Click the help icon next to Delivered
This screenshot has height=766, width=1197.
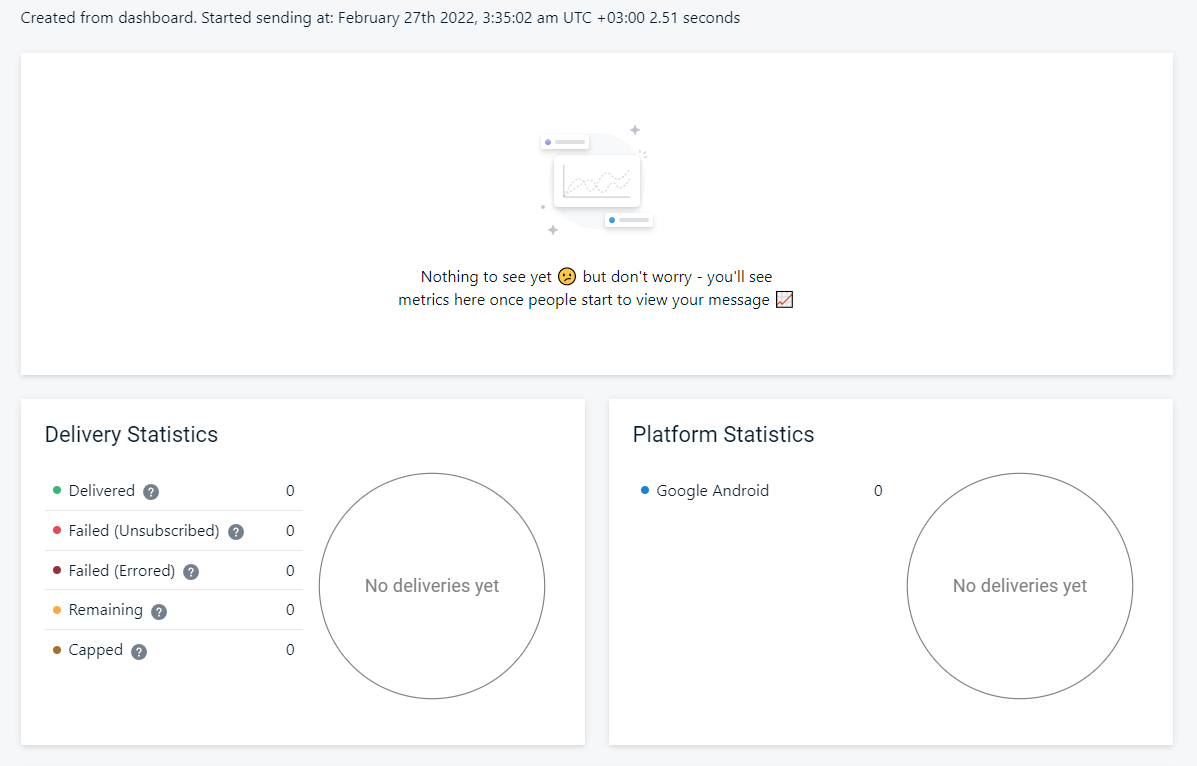[150, 491]
